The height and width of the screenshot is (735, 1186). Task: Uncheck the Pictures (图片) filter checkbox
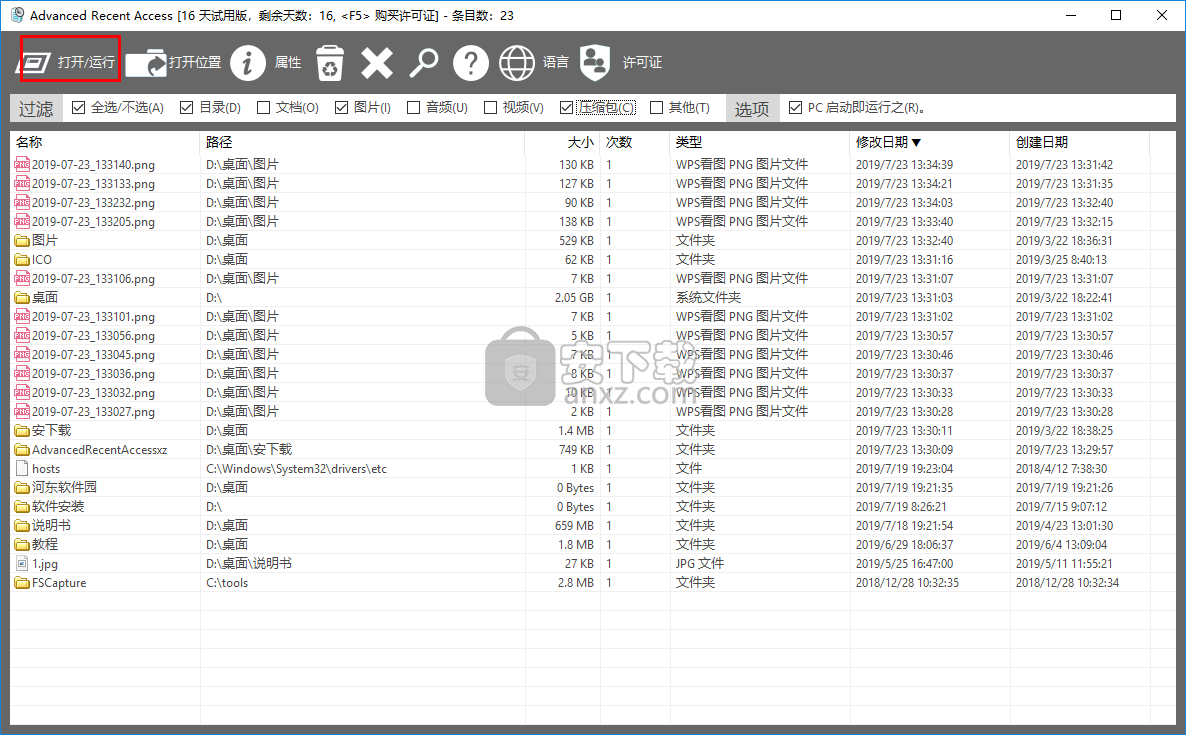point(341,107)
